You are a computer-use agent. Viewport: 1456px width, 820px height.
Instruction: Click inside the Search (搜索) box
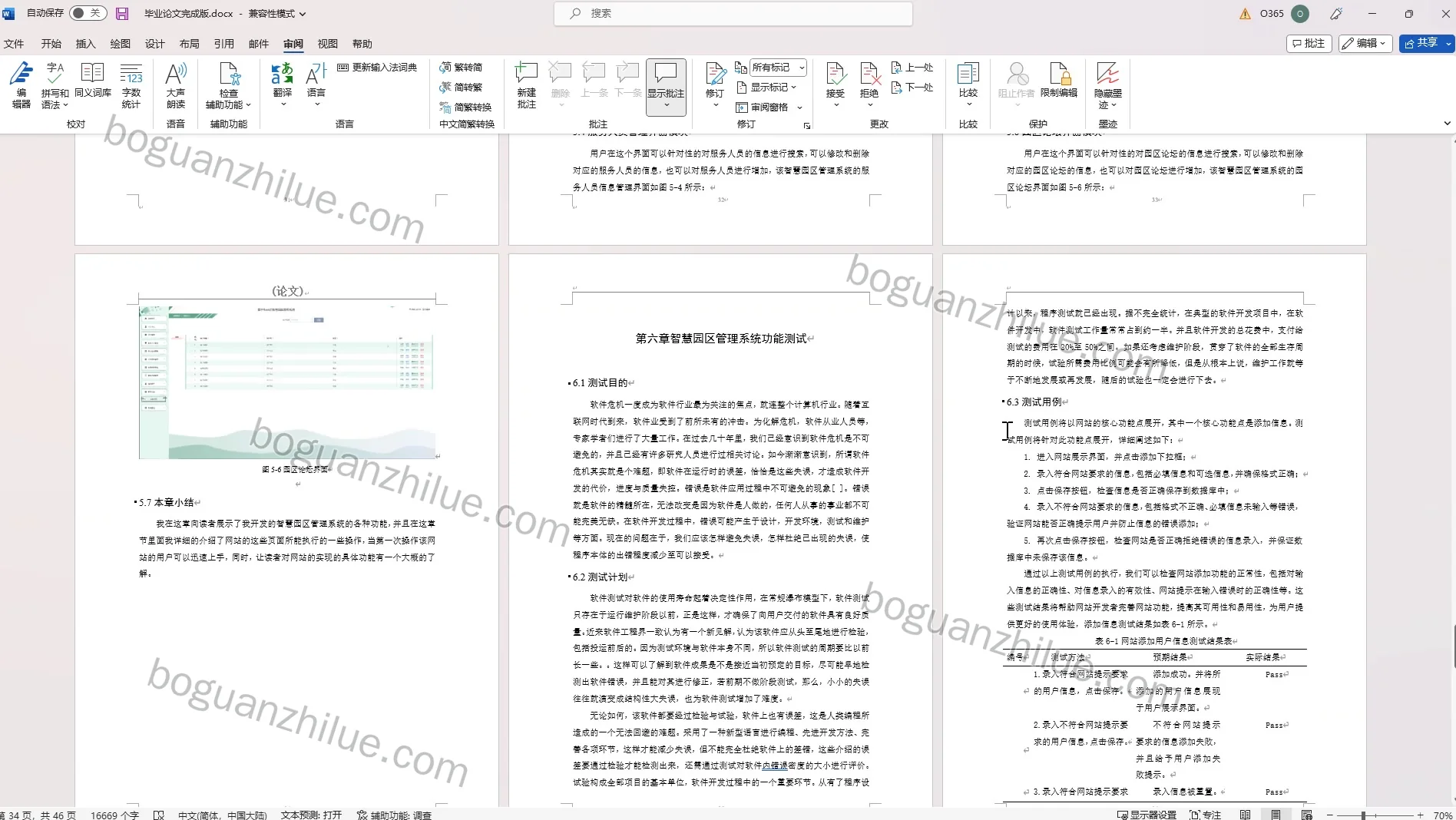[733, 14]
